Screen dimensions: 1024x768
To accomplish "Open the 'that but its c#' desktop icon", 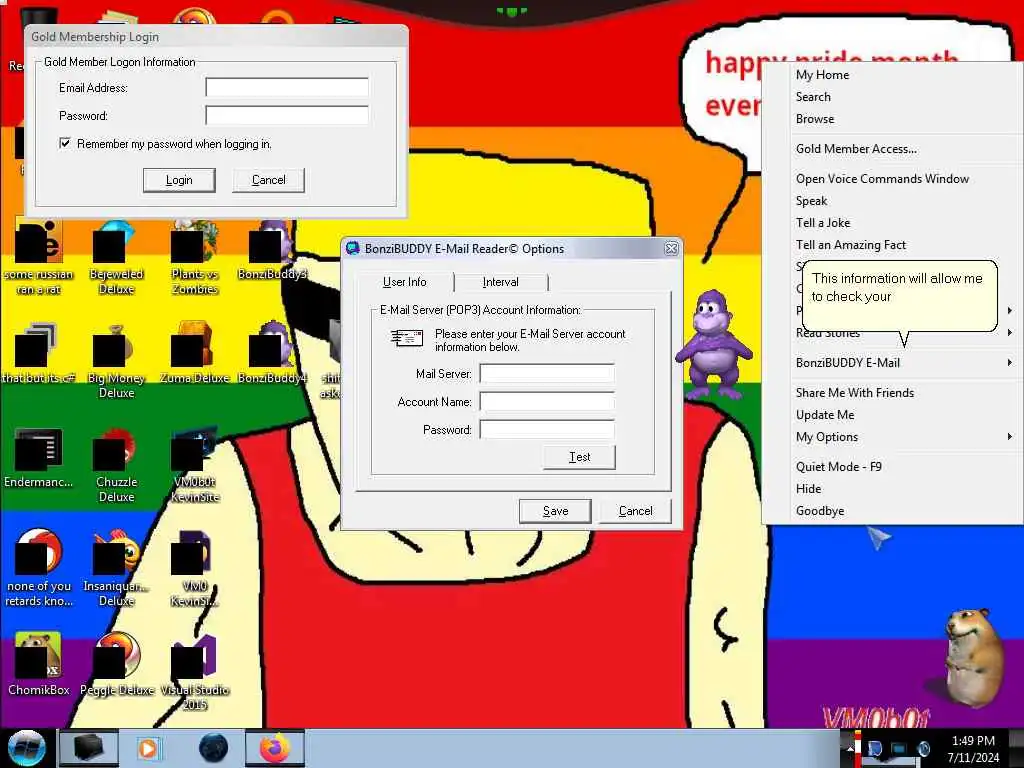I will pyautogui.click(x=38, y=353).
